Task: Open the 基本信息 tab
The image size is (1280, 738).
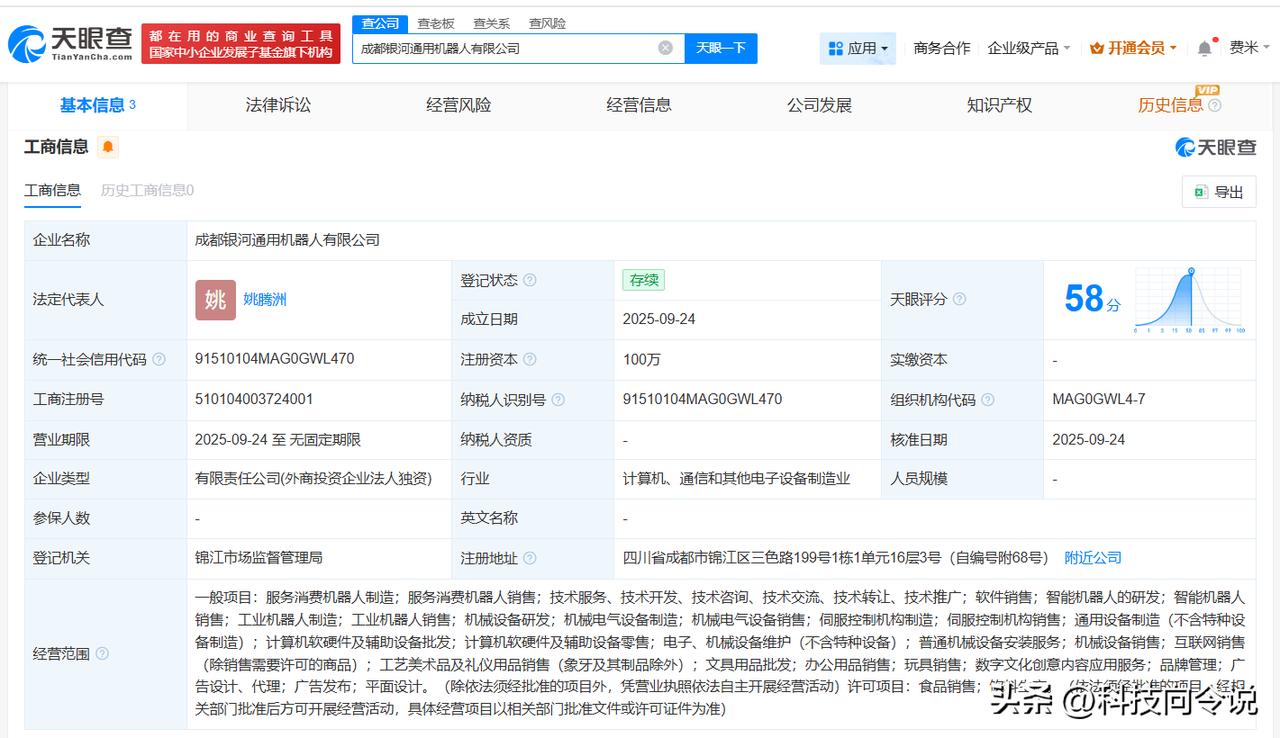Action: 98,105
